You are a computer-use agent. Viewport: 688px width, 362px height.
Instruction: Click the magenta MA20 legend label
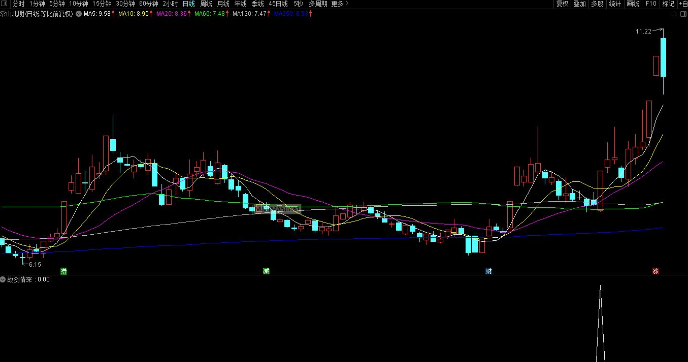coord(172,14)
